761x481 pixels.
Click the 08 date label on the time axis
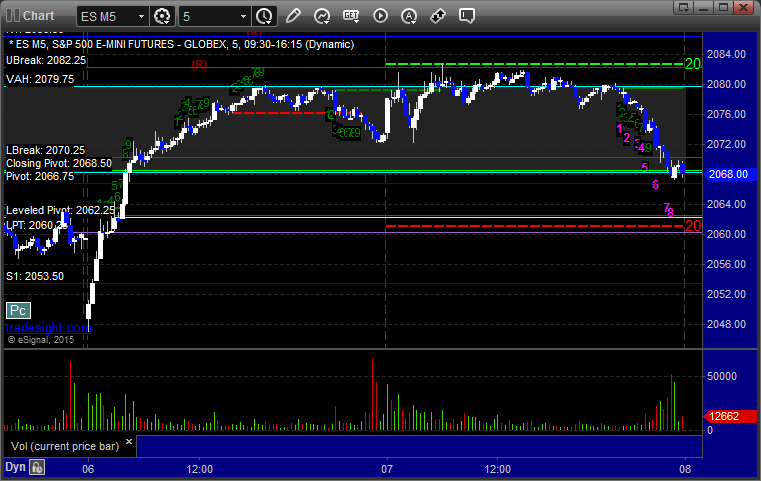point(685,469)
